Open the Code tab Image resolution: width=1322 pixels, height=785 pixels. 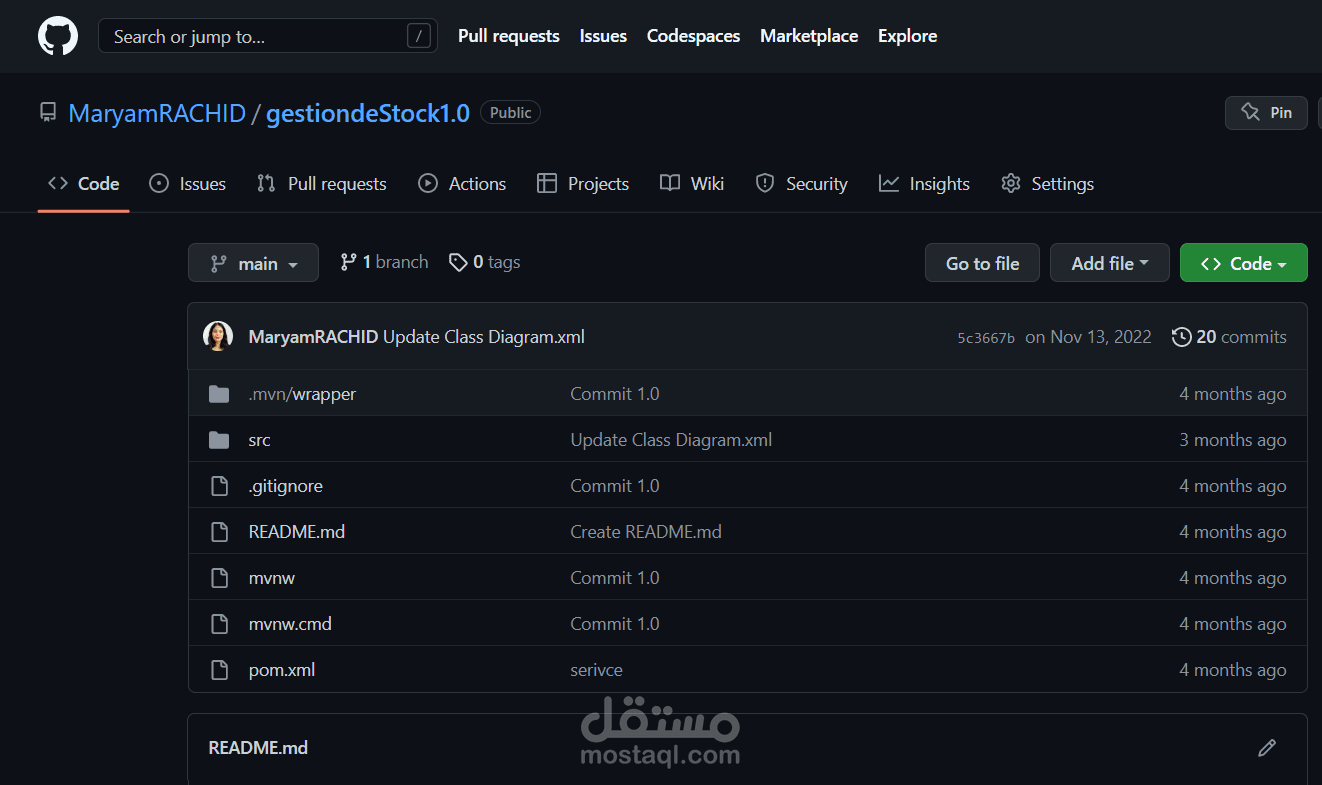coord(84,184)
